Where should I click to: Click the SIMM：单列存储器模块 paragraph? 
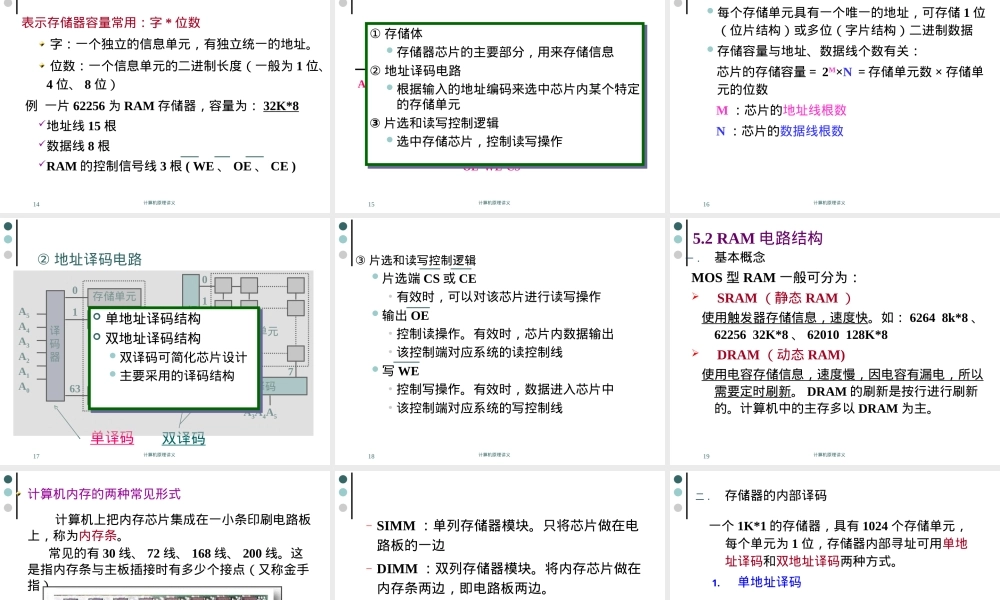point(507,535)
